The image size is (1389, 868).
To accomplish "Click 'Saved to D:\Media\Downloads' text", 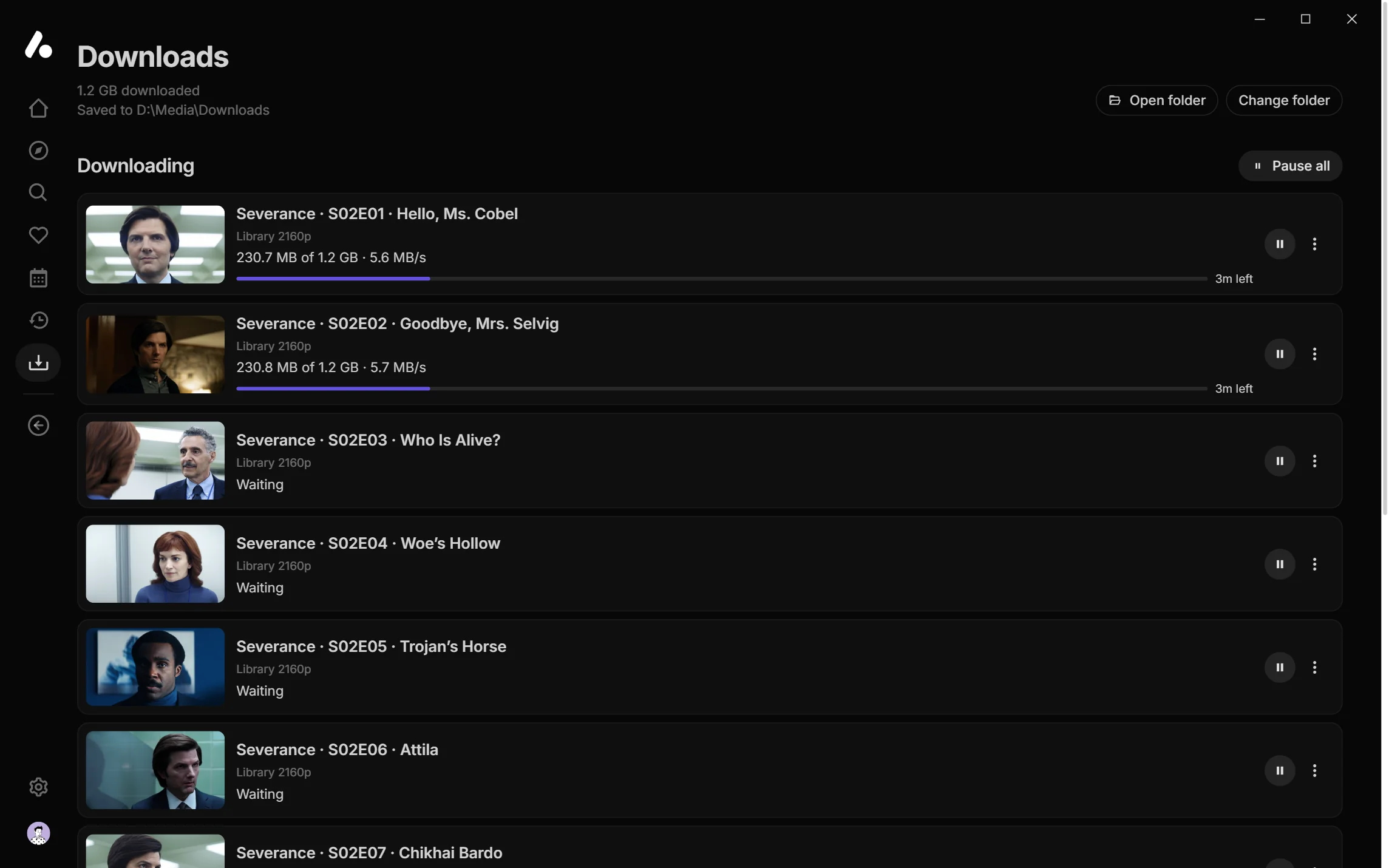I will (173, 110).
